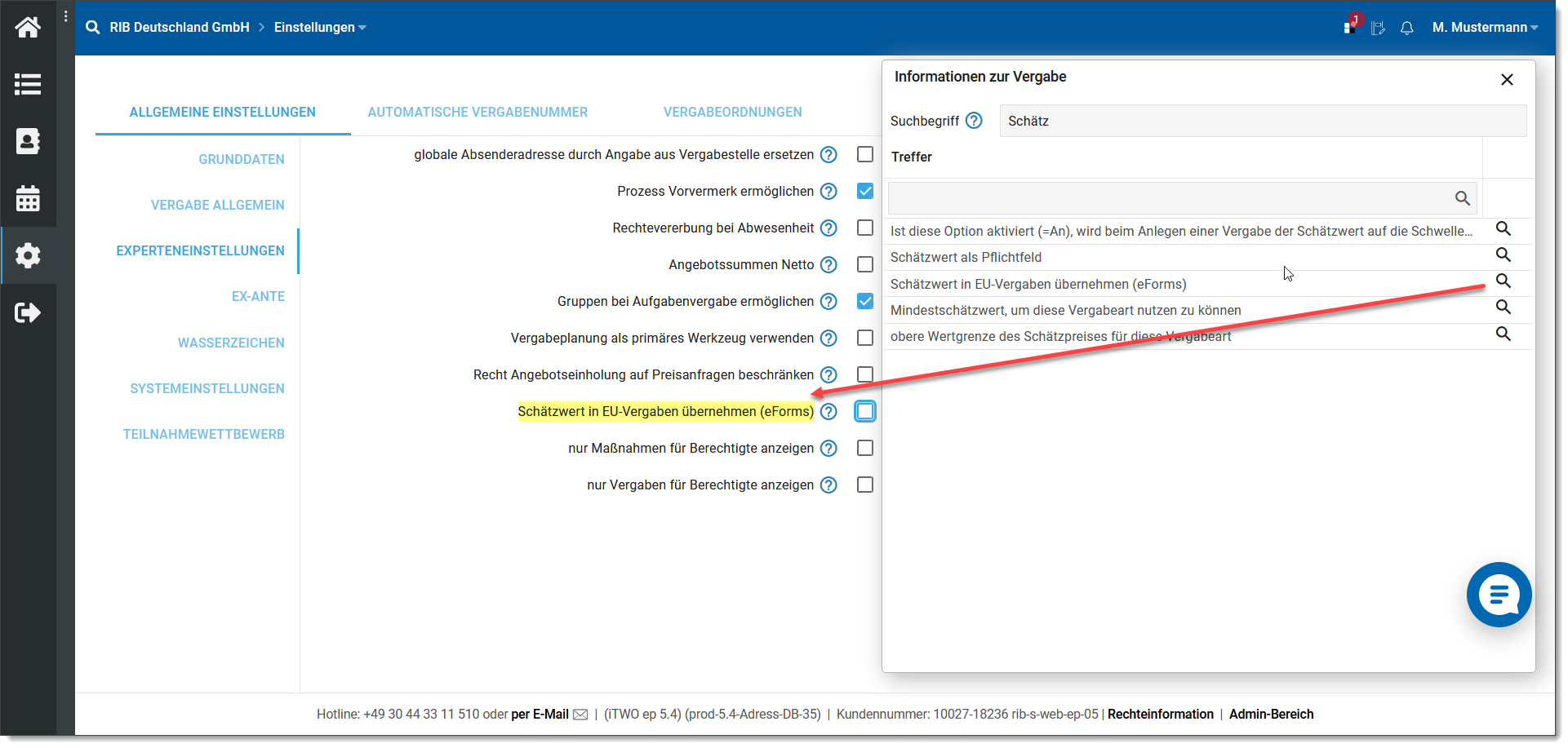Screen dimensions: 1568x748
Task: Open the notifications bell icon
Action: [1406, 29]
